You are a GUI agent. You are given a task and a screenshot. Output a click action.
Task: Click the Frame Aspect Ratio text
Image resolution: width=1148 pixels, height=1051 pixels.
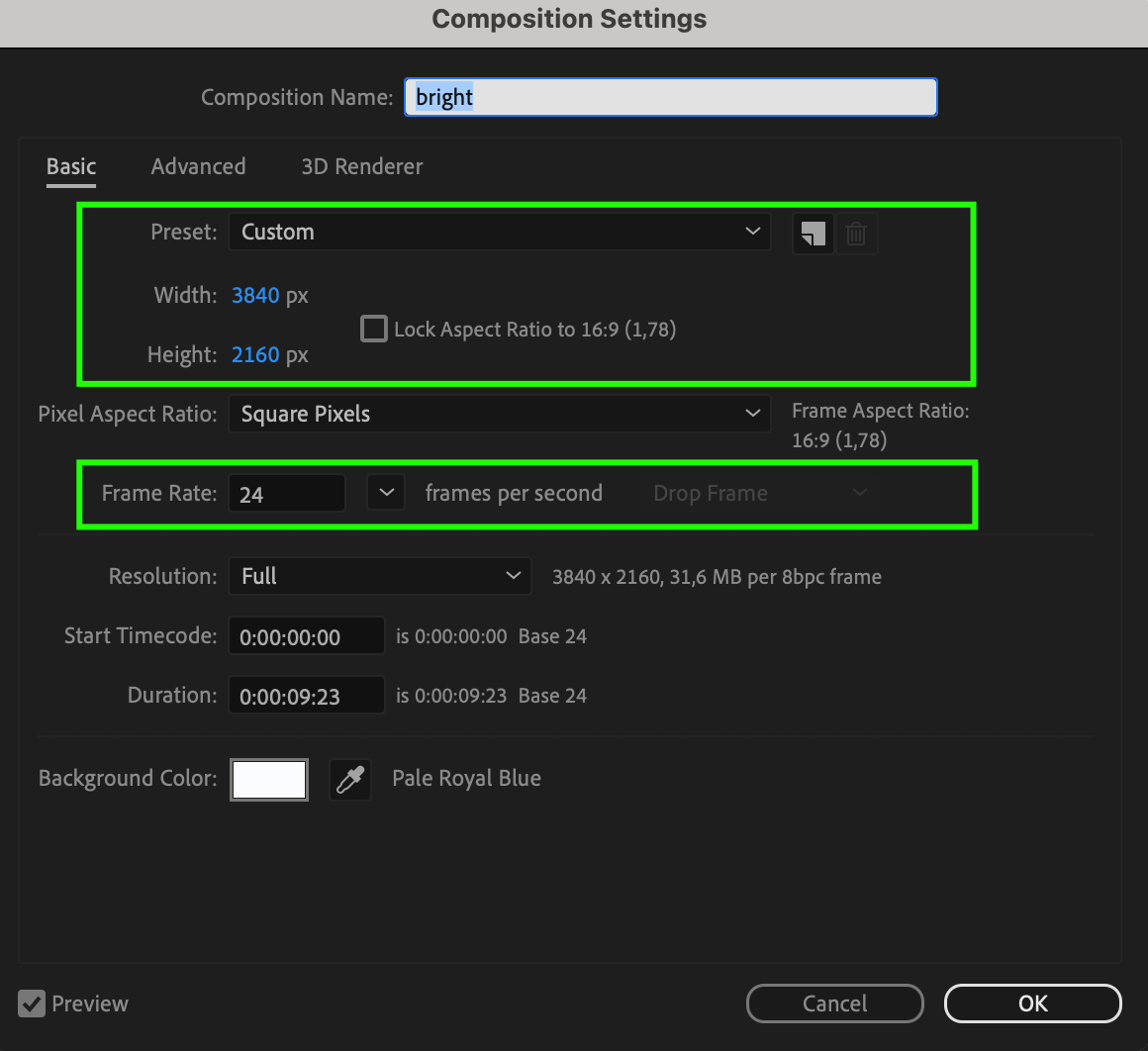point(881,426)
